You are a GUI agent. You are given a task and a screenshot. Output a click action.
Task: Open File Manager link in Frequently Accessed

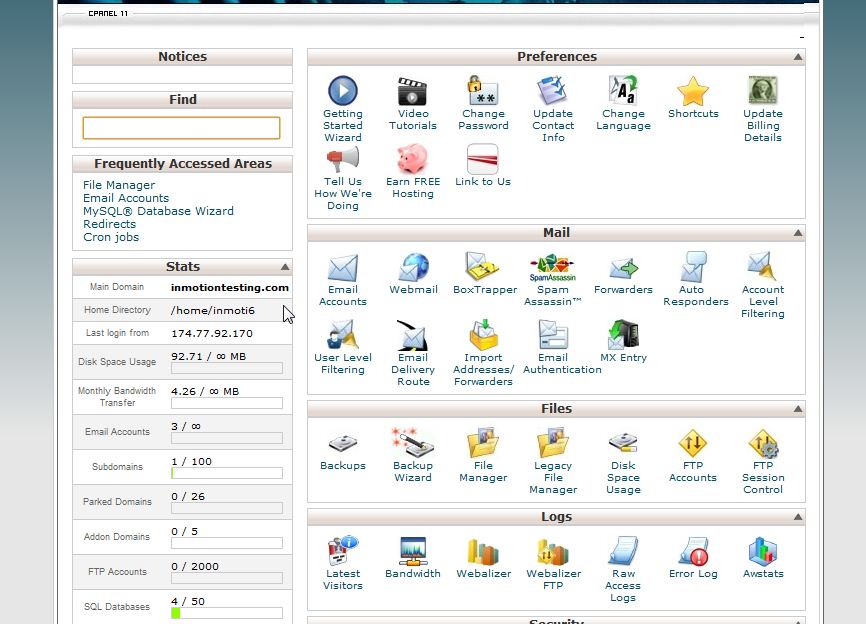coord(119,185)
